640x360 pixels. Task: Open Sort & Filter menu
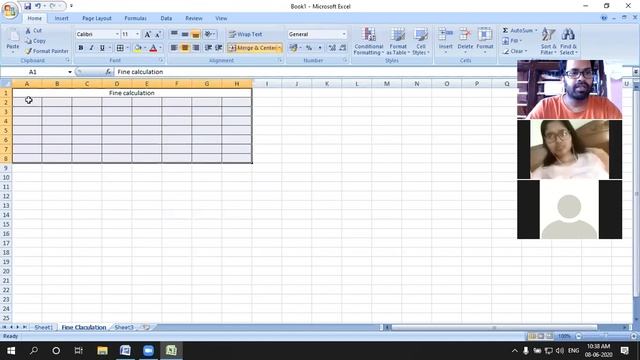click(x=548, y=41)
